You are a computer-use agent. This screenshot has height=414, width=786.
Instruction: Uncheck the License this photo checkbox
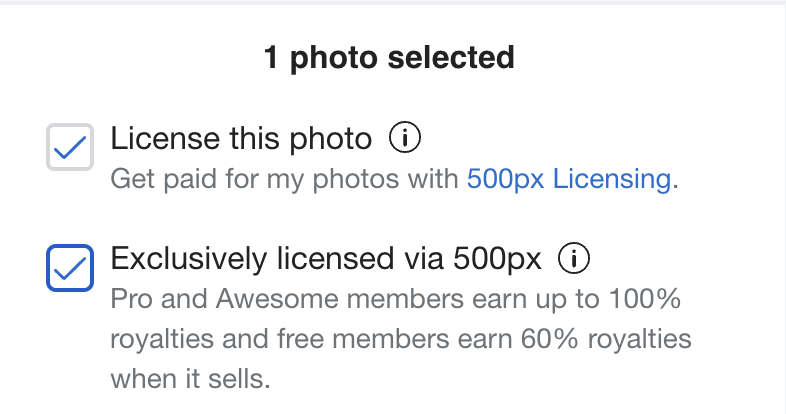(70, 147)
